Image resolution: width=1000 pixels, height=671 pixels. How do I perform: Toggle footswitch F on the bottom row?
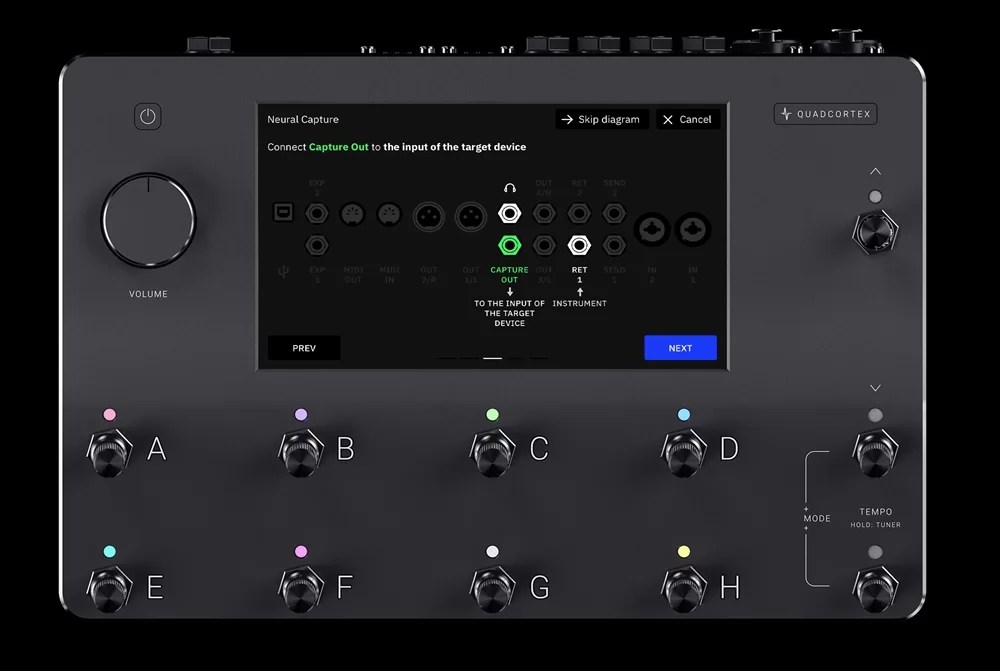[299, 588]
